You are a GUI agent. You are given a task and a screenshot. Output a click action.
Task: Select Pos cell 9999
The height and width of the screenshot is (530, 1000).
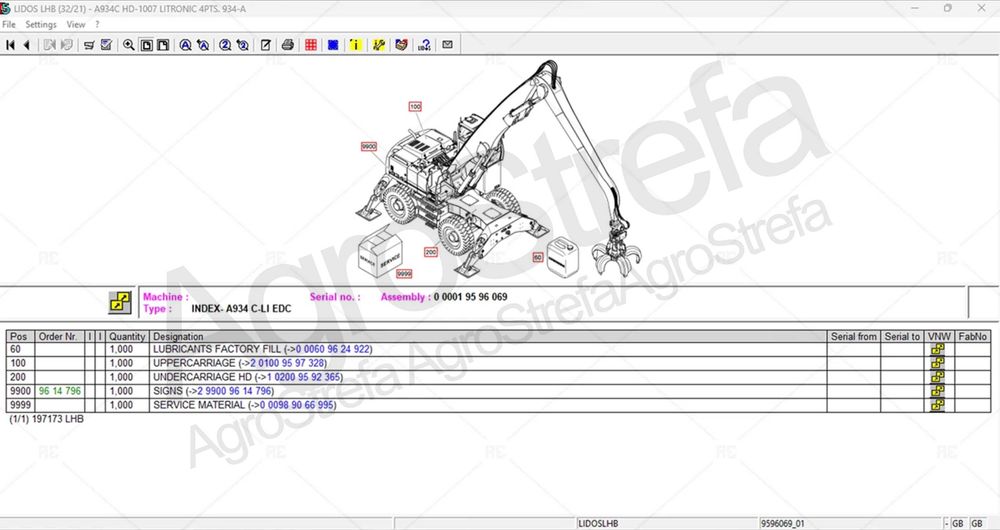[x=20, y=405]
